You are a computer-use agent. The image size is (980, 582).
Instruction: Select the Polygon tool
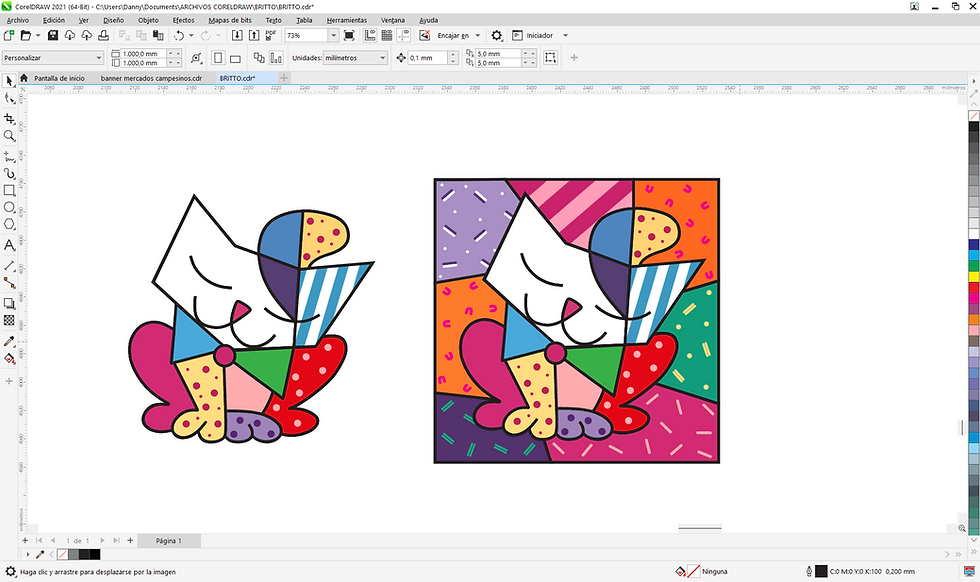tap(9, 224)
